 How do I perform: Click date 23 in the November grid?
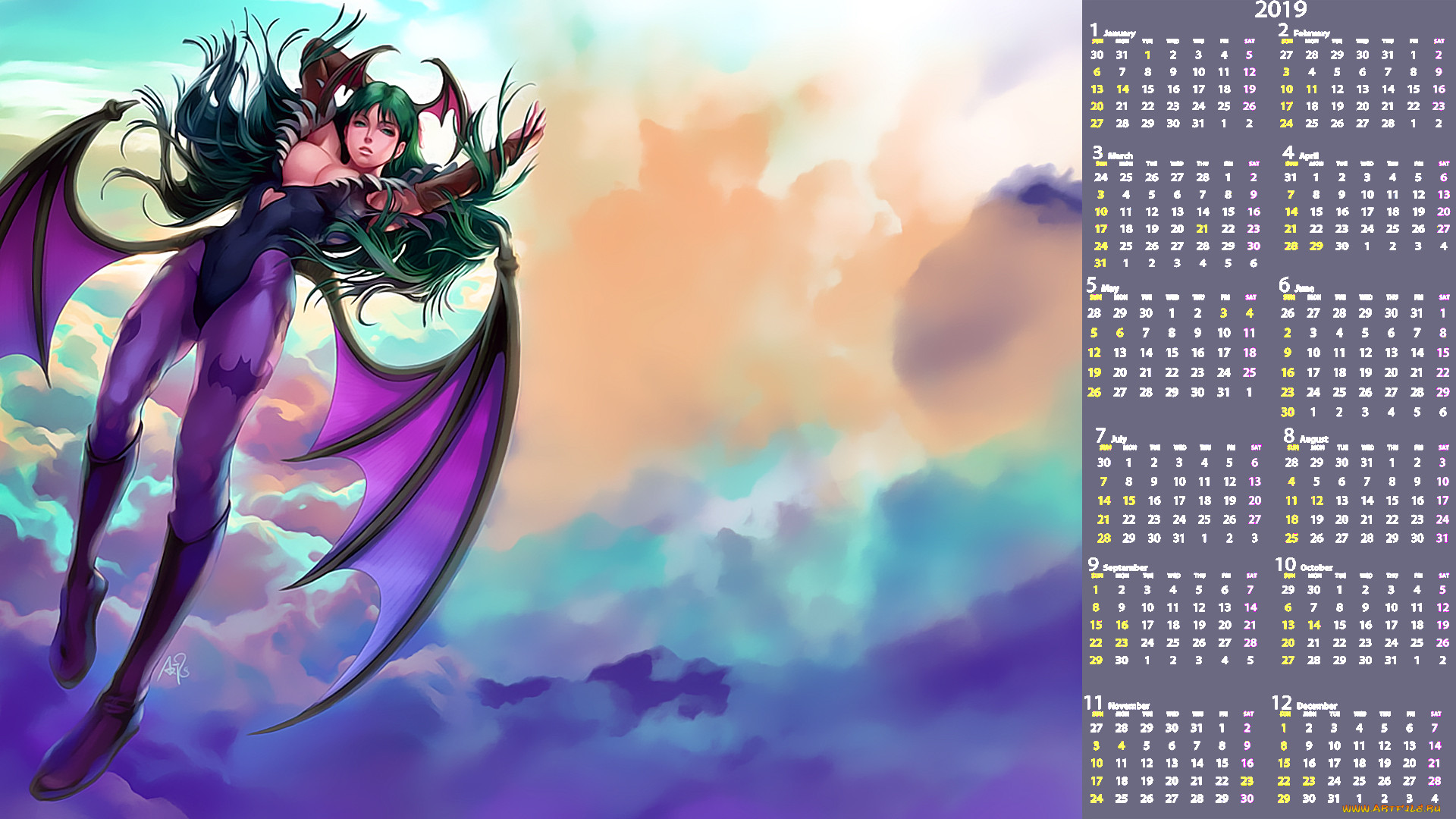click(x=1247, y=780)
